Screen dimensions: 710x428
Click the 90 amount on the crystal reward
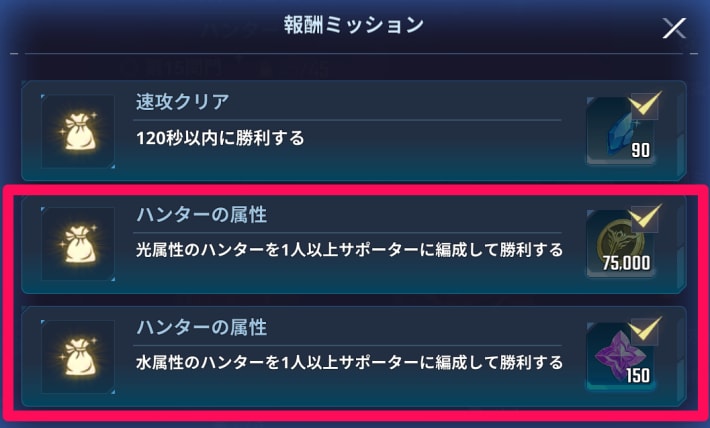tap(640, 150)
